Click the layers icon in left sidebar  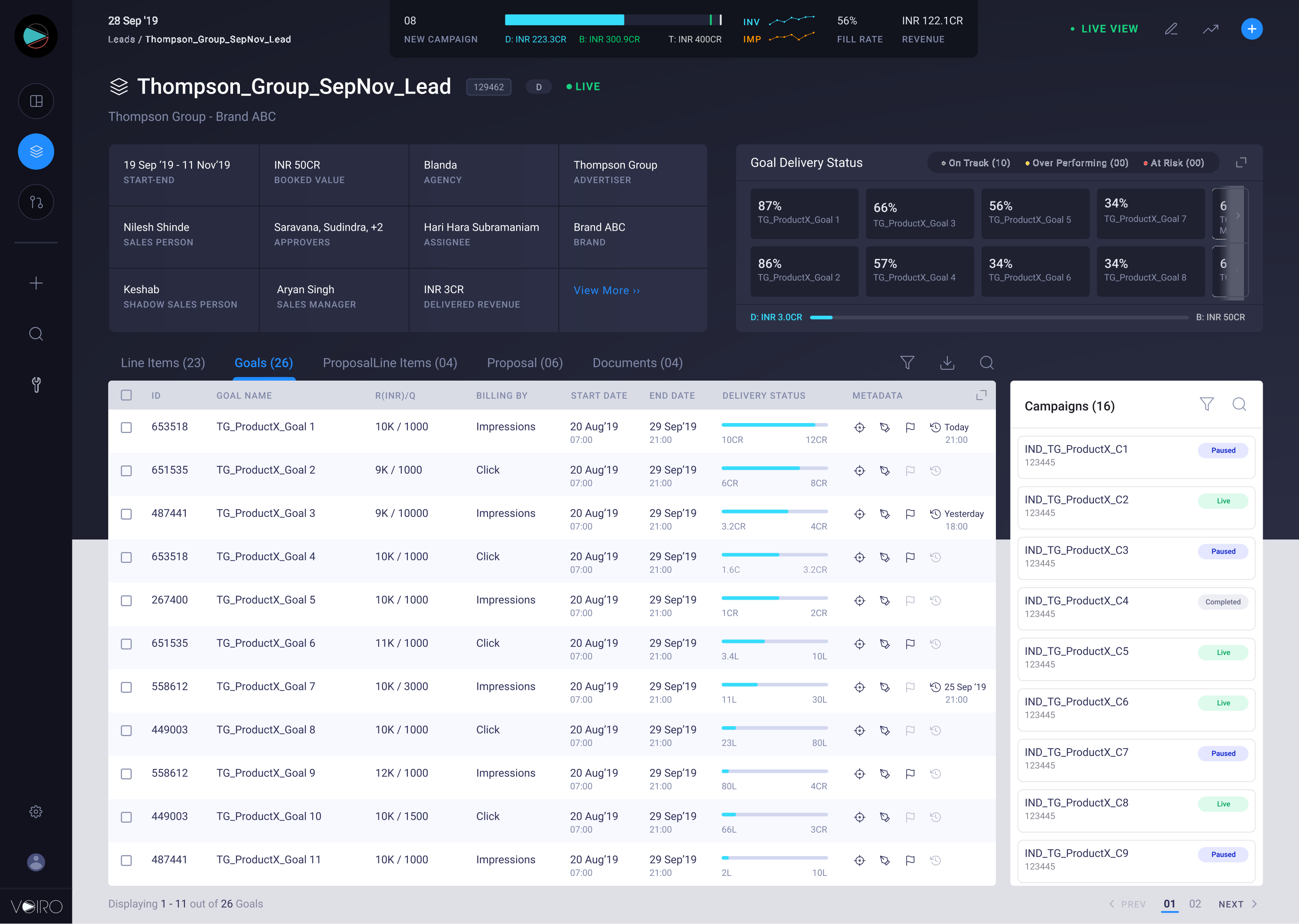(x=36, y=152)
